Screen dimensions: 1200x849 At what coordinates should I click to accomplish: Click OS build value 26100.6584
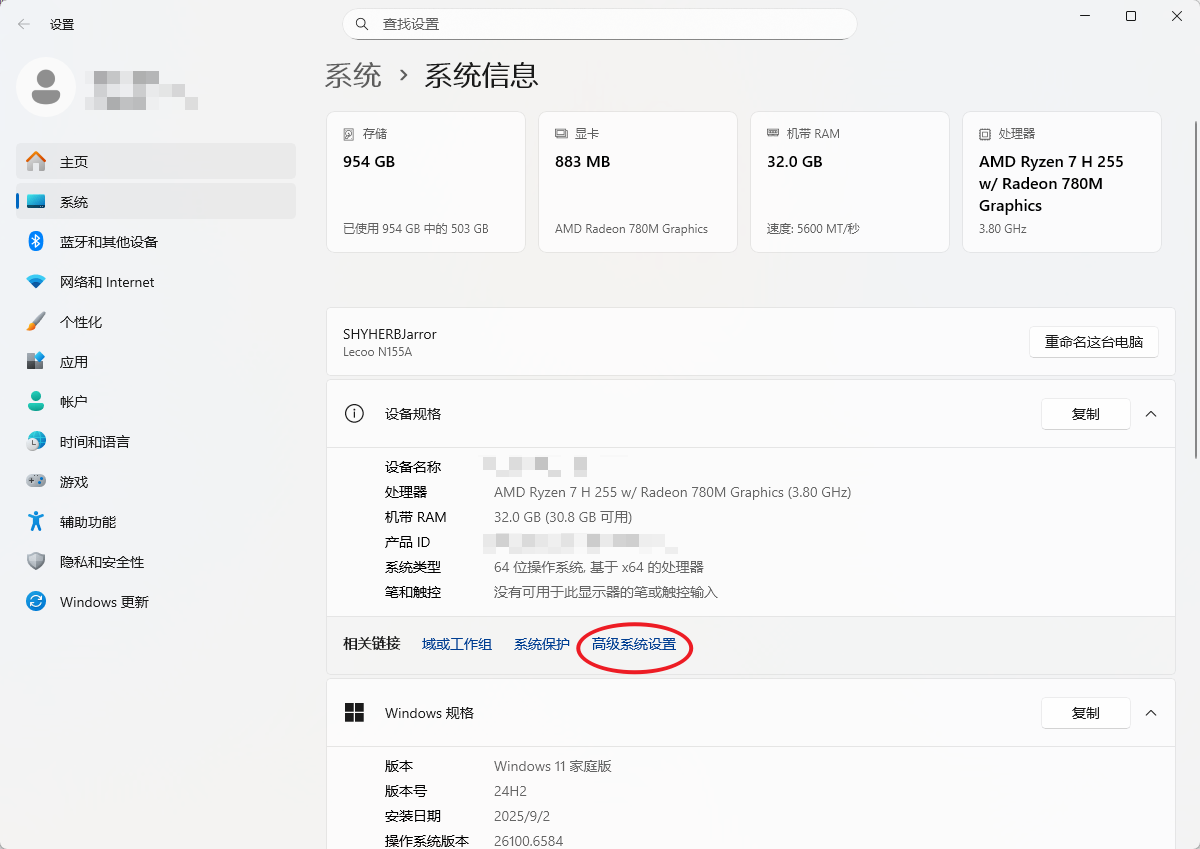tap(529, 841)
